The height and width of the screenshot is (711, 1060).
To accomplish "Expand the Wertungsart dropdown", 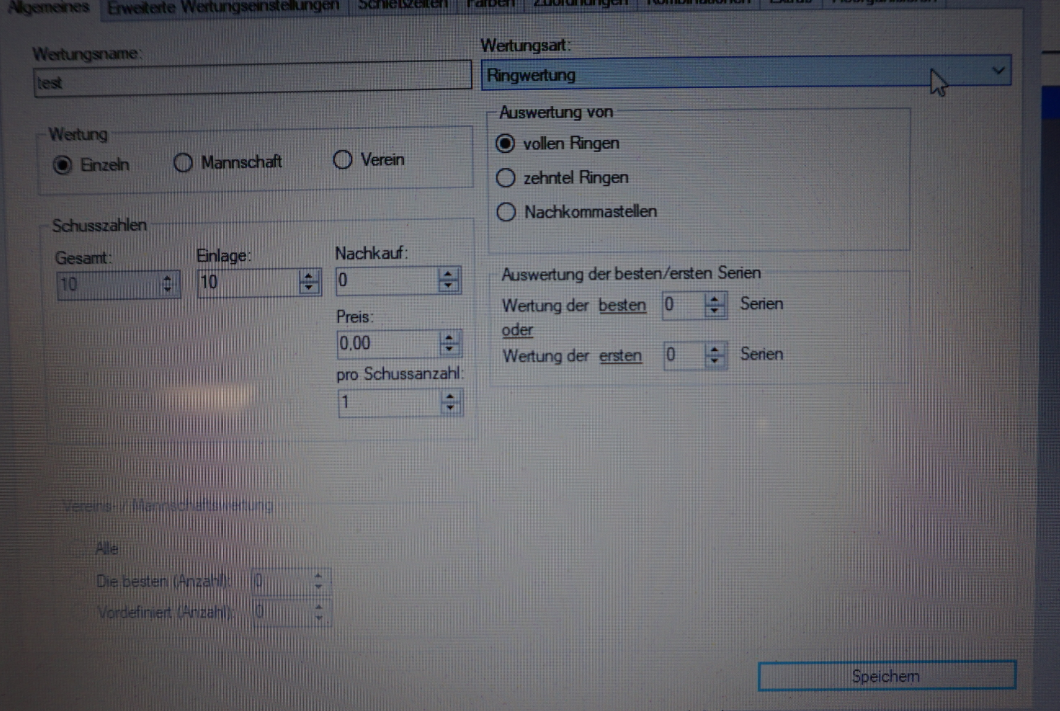I will point(996,72).
